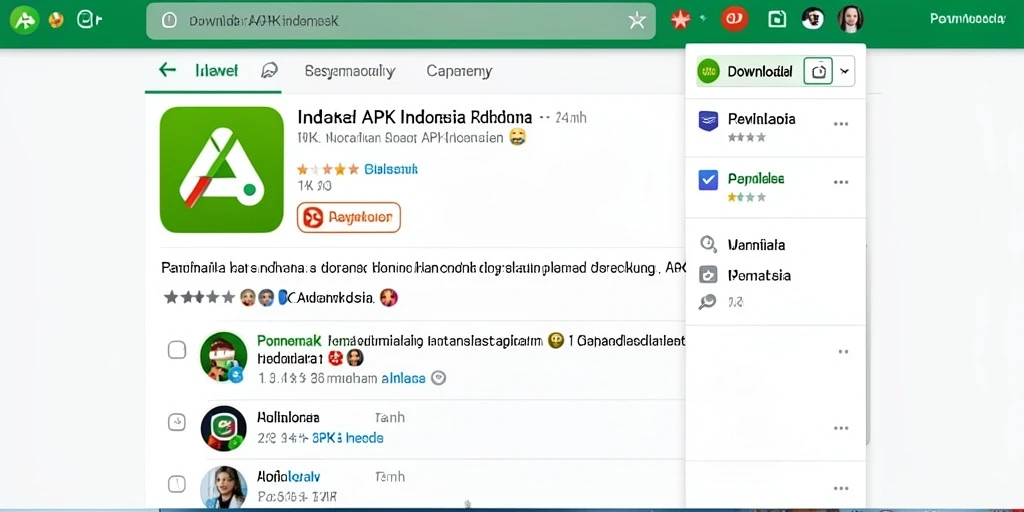
Task: Open more options for Papnlelse
Action: click(x=841, y=183)
